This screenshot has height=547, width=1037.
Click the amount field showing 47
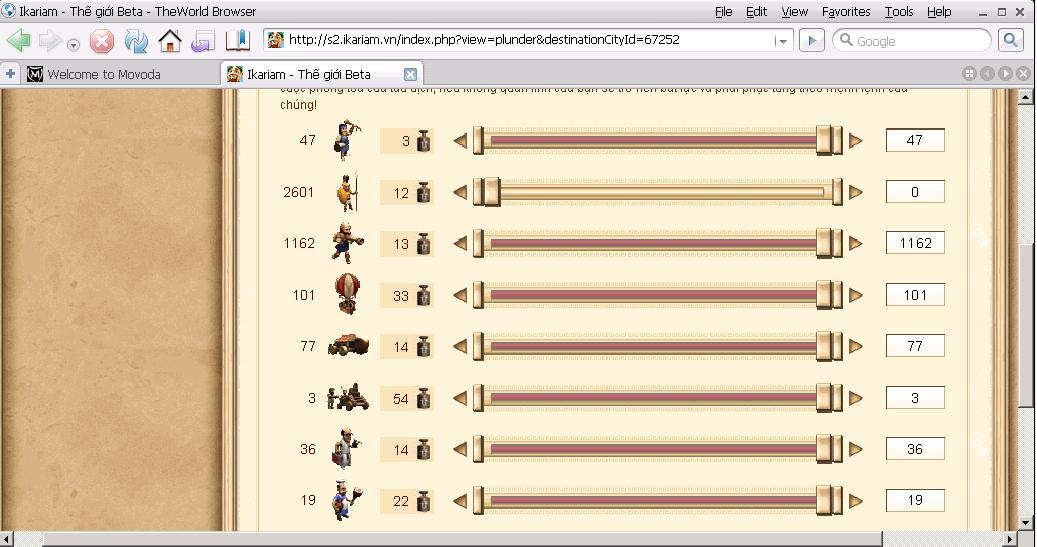click(x=915, y=140)
